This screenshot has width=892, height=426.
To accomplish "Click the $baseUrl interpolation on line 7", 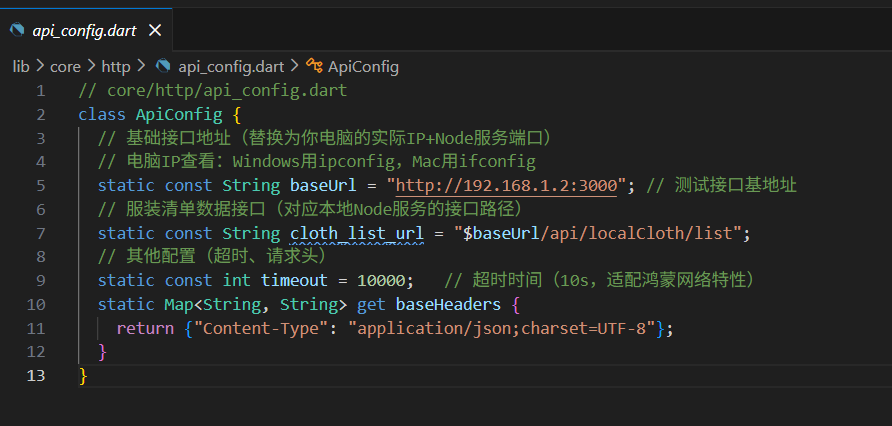I will pyautogui.click(x=501, y=234).
